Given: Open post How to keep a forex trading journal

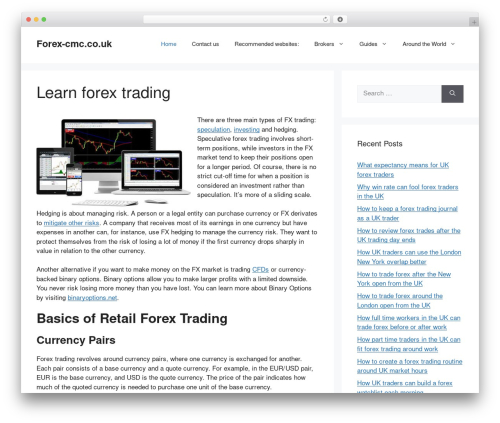Looking at the screenshot, I should click(407, 213).
